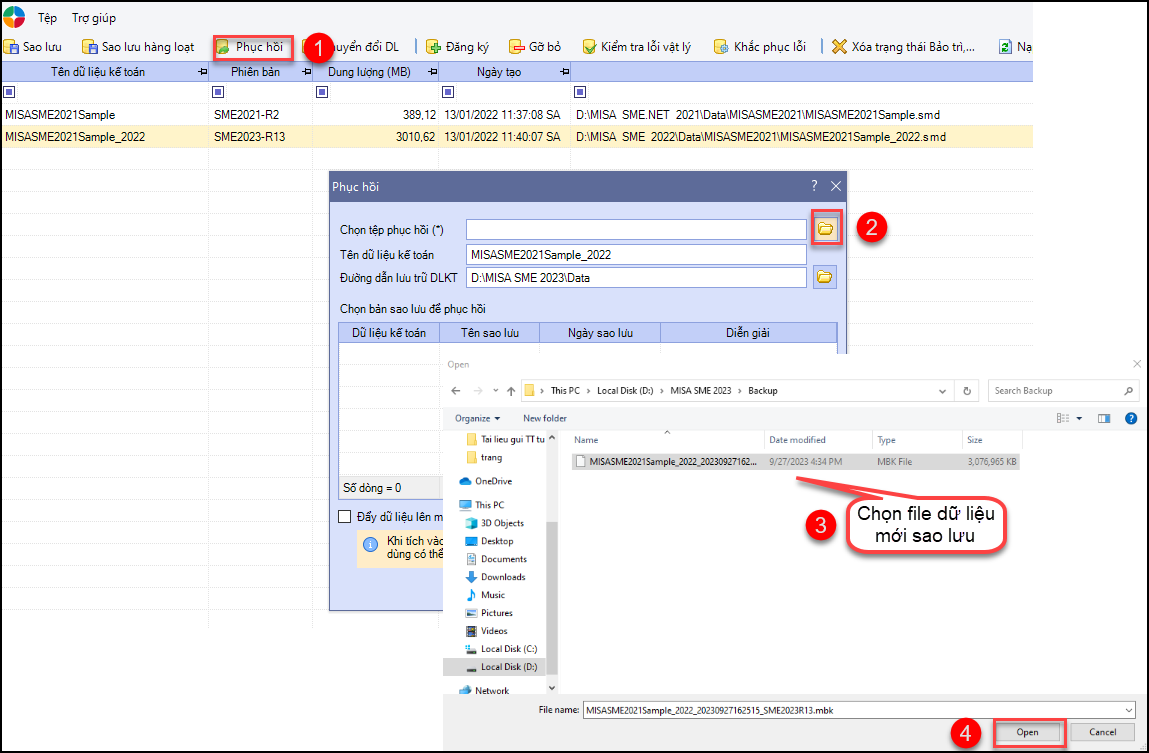The height and width of the screenshot is (753, 1149).
Task: Click the Sao lưu backup toolbar icon
Action: [x=12, y=47]
